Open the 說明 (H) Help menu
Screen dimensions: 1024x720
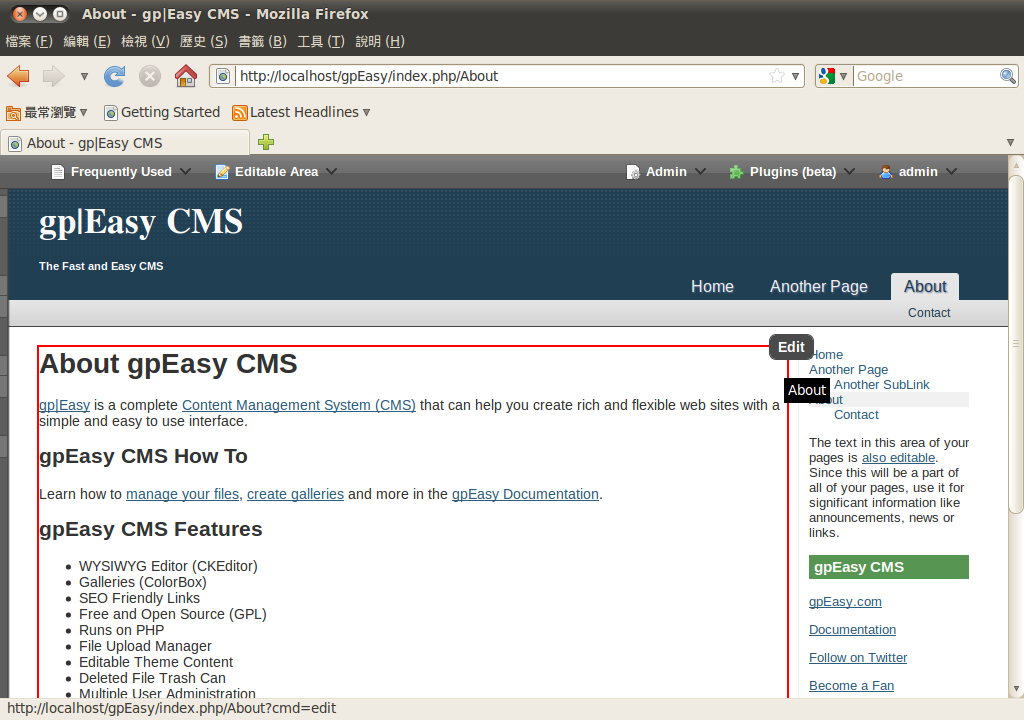tap(380, 41)
